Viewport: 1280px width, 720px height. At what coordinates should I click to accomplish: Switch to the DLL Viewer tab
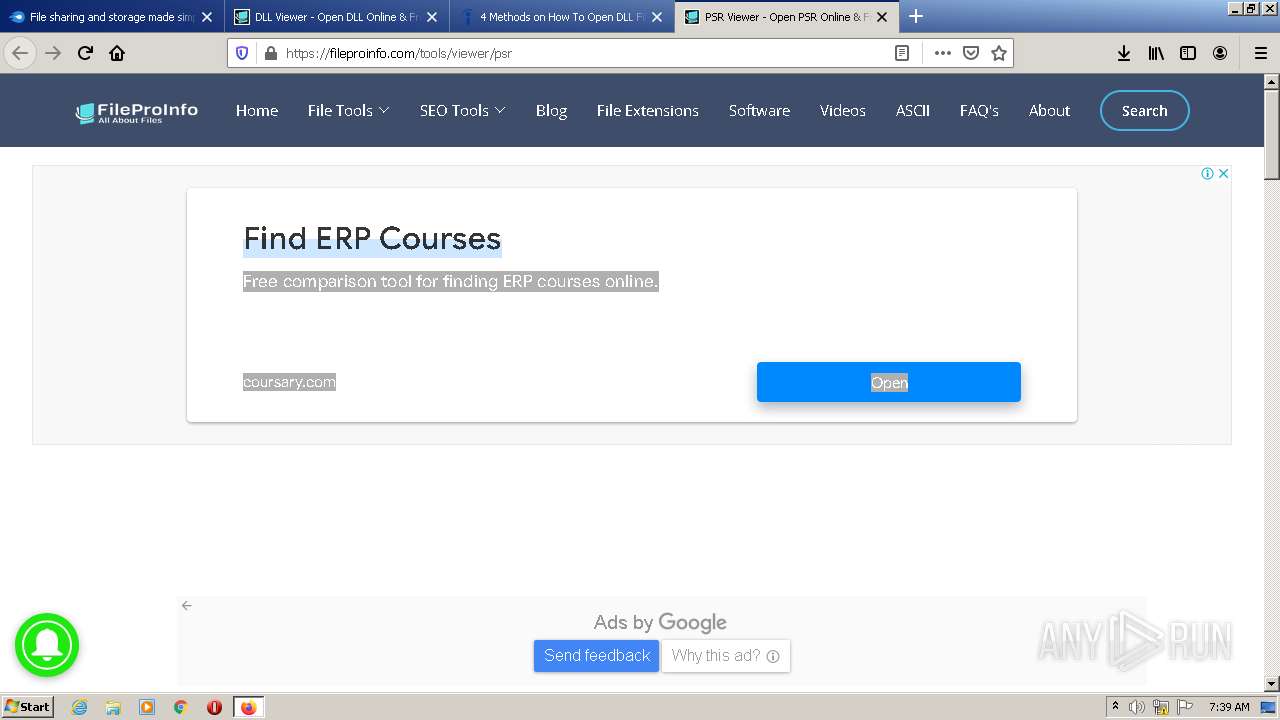pyautogui.click(x=337, y=17)
